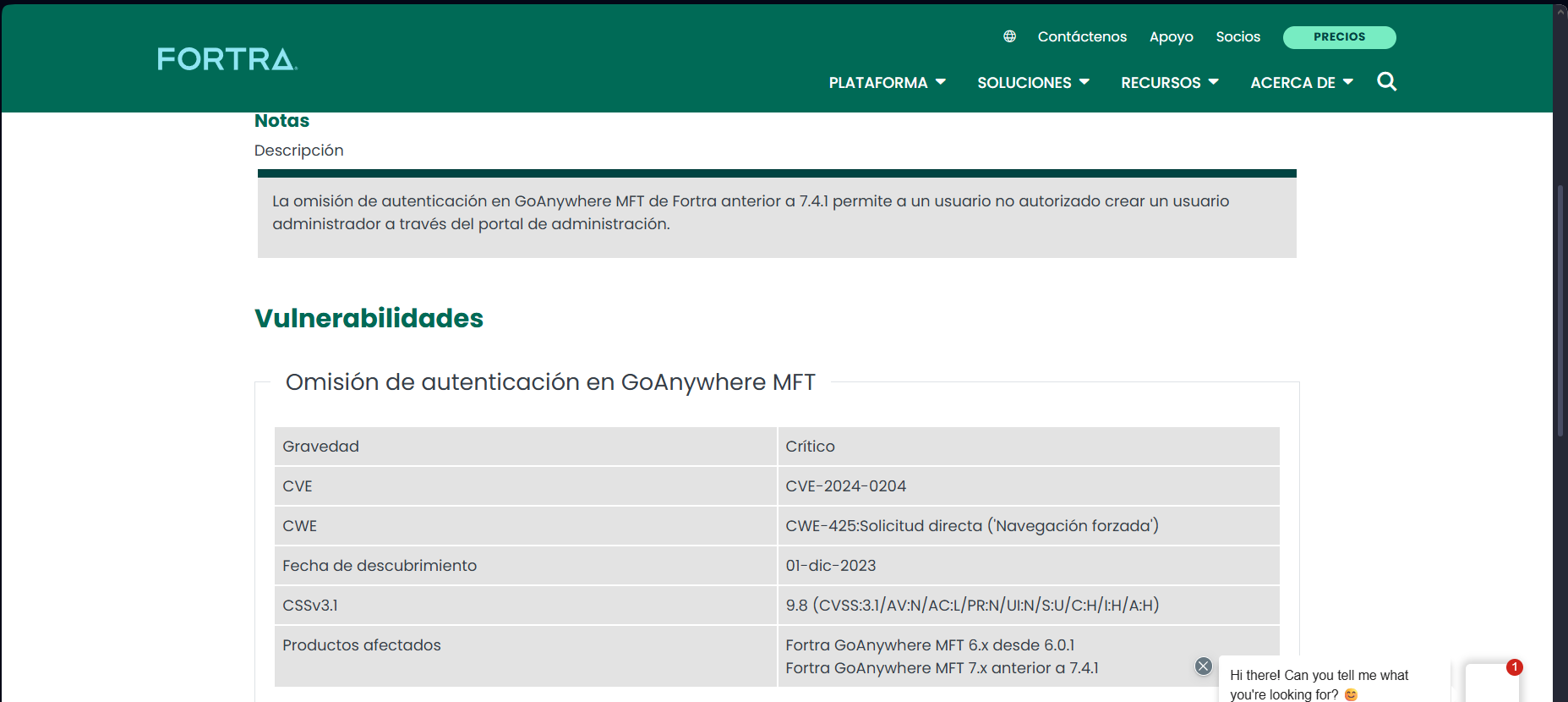Click the Vulnerabilidades heading
Screen dimensions: 1568x702
[x=369, y=318]
